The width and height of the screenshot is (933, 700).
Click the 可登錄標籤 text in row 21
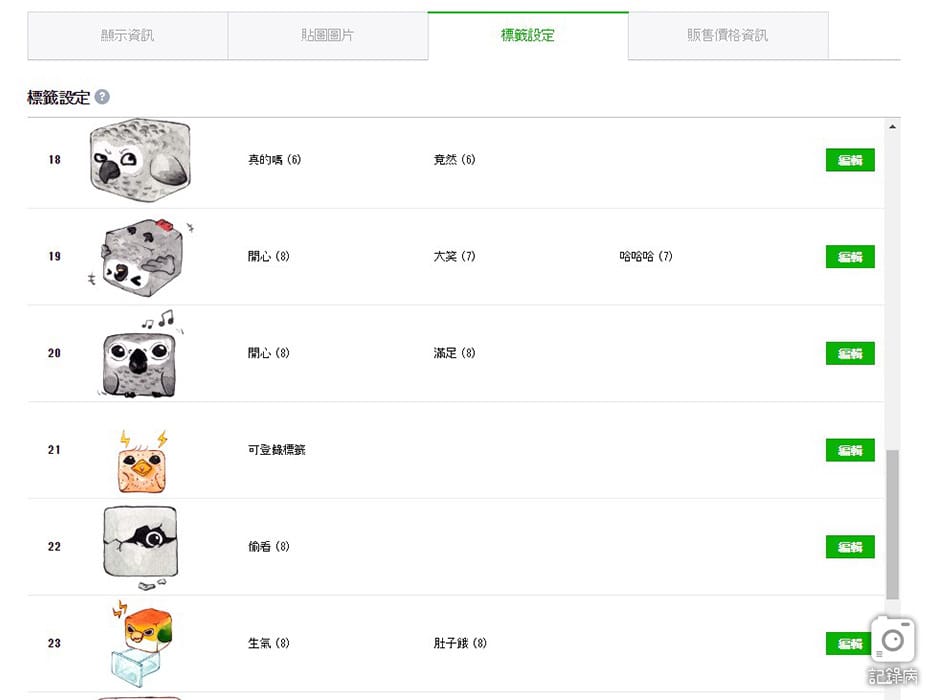[x=277, y=450]
